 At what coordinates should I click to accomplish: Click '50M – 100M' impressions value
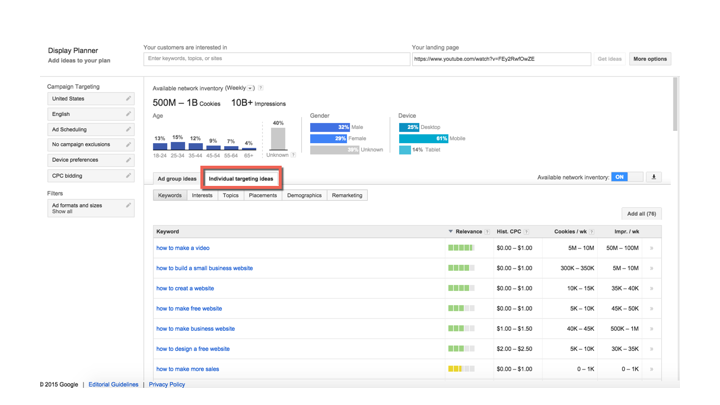pos(622,248)
